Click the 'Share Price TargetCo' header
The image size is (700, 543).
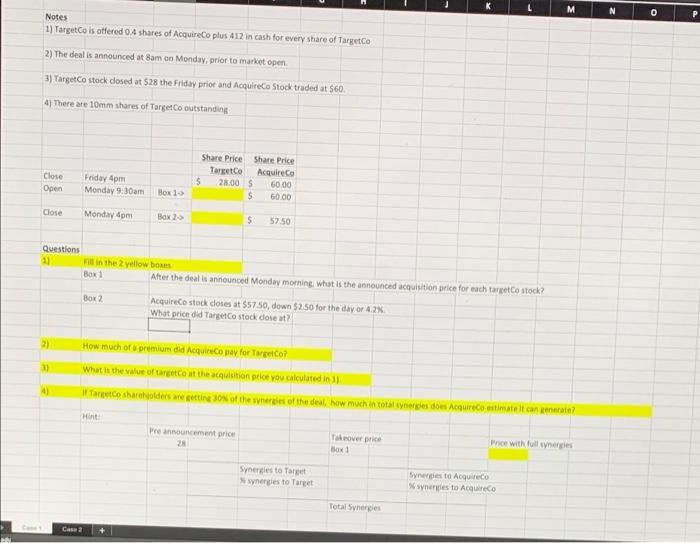222,164
